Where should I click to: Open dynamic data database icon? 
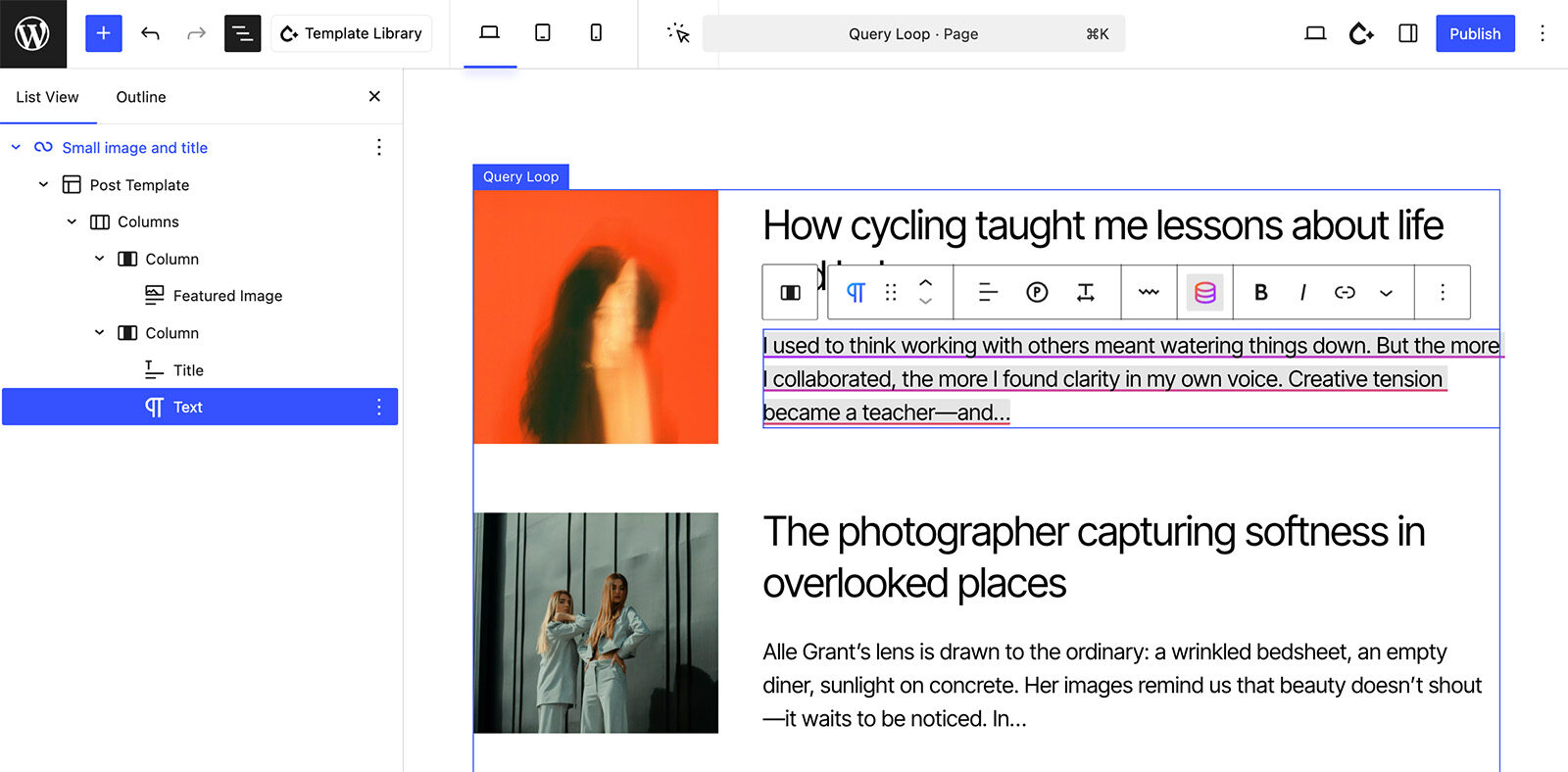pos(1205,292)
